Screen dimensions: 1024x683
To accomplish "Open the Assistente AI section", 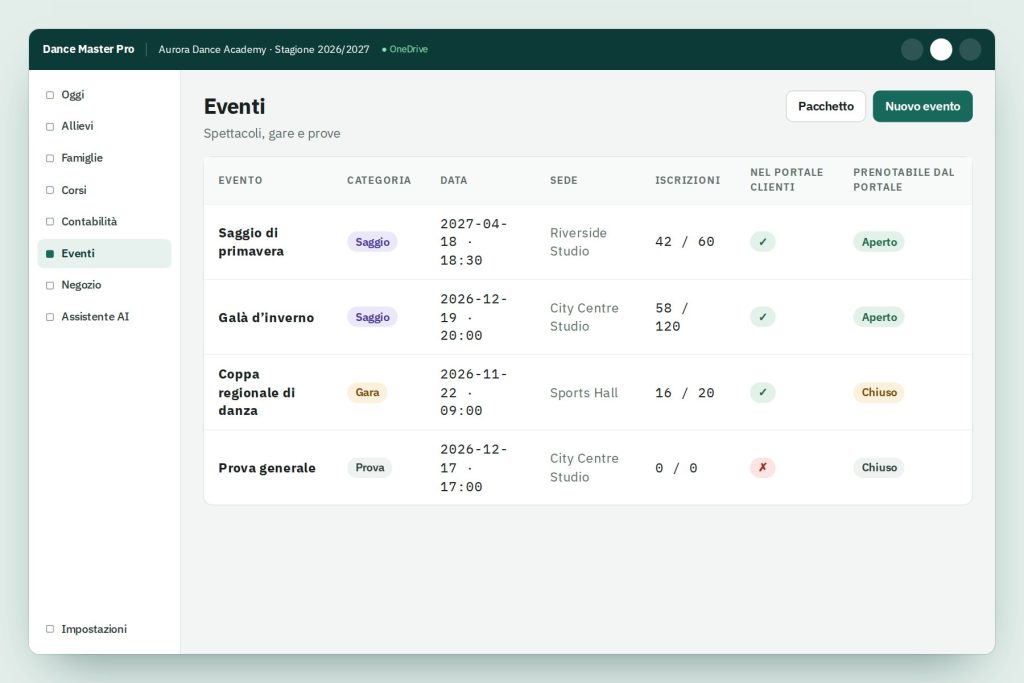I will click(104, 317).
